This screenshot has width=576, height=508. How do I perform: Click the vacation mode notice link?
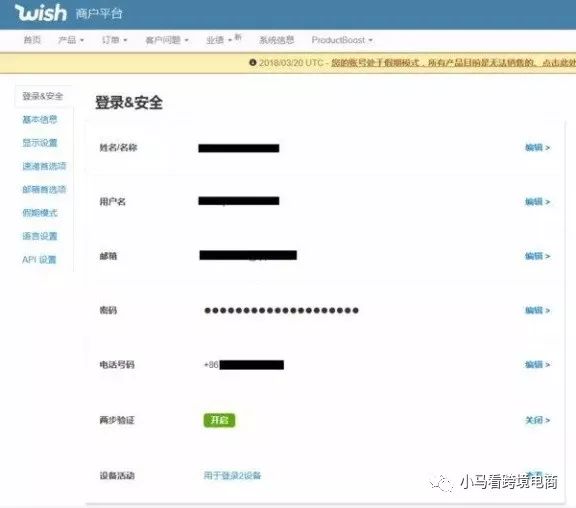click(453, 63)
